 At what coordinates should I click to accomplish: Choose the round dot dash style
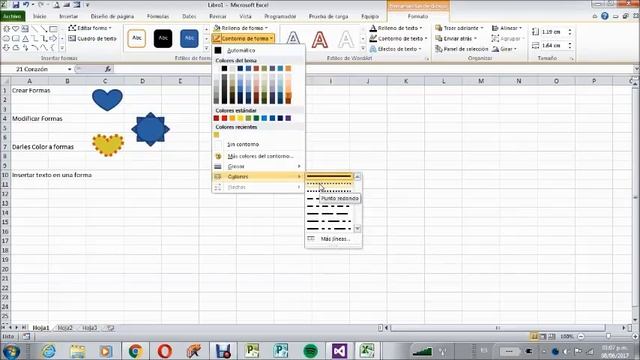point(329,184)
